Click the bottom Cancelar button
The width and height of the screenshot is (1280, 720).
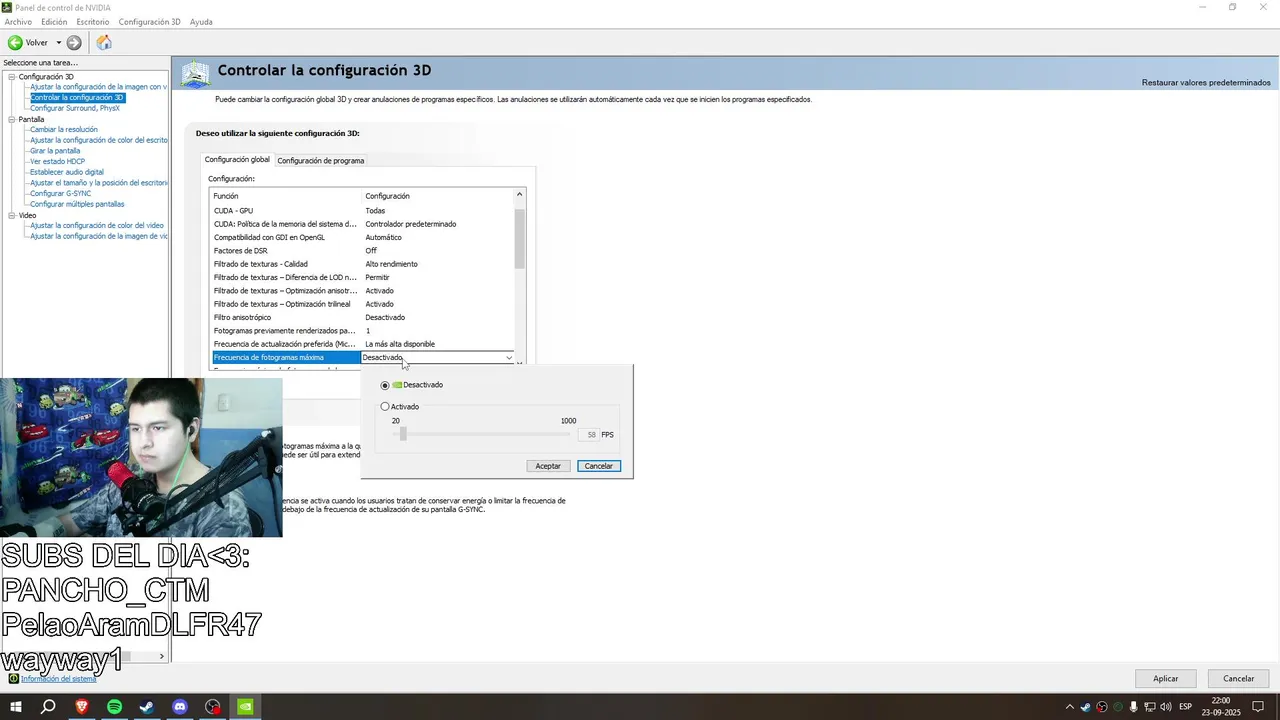(x=1238, y=678)
